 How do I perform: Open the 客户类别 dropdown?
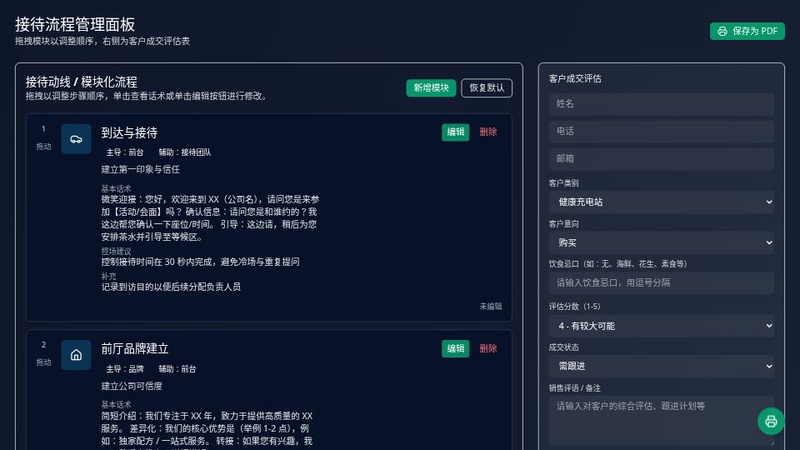point(661,202)
